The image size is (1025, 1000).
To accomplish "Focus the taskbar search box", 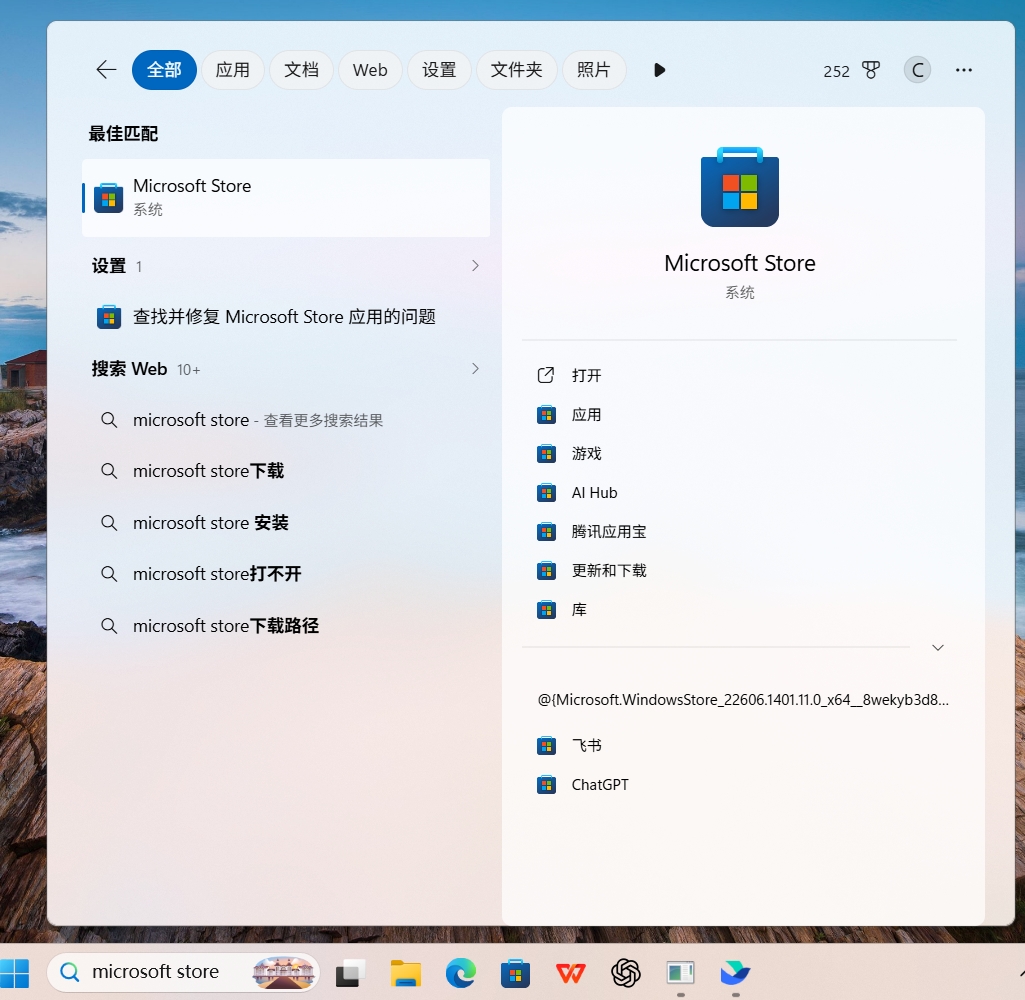I will tap(183, 972).
